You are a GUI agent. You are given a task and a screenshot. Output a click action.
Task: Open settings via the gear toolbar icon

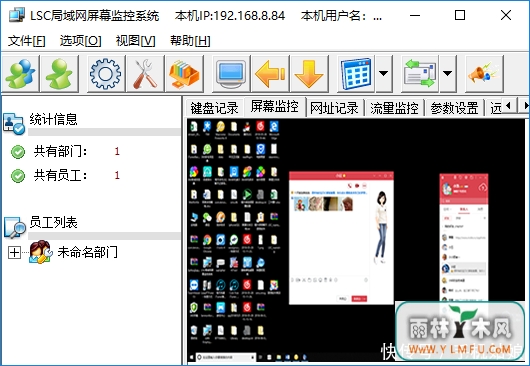tap(105, 74)
